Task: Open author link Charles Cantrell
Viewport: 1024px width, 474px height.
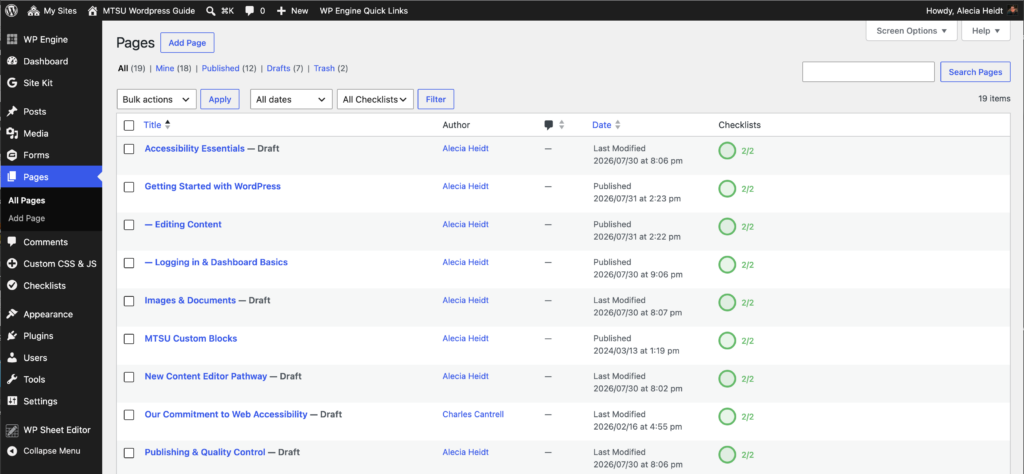Action: (x=473, y=415)
